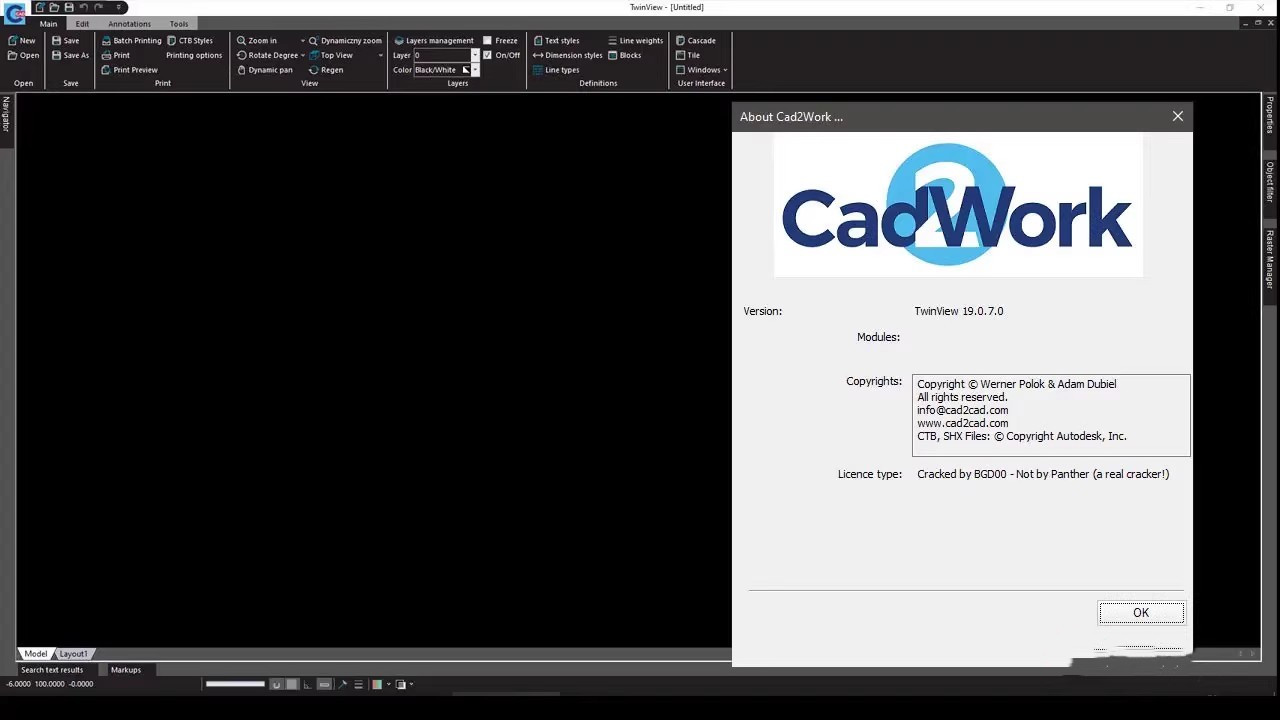Open Layers management

[x=434, y=41]
